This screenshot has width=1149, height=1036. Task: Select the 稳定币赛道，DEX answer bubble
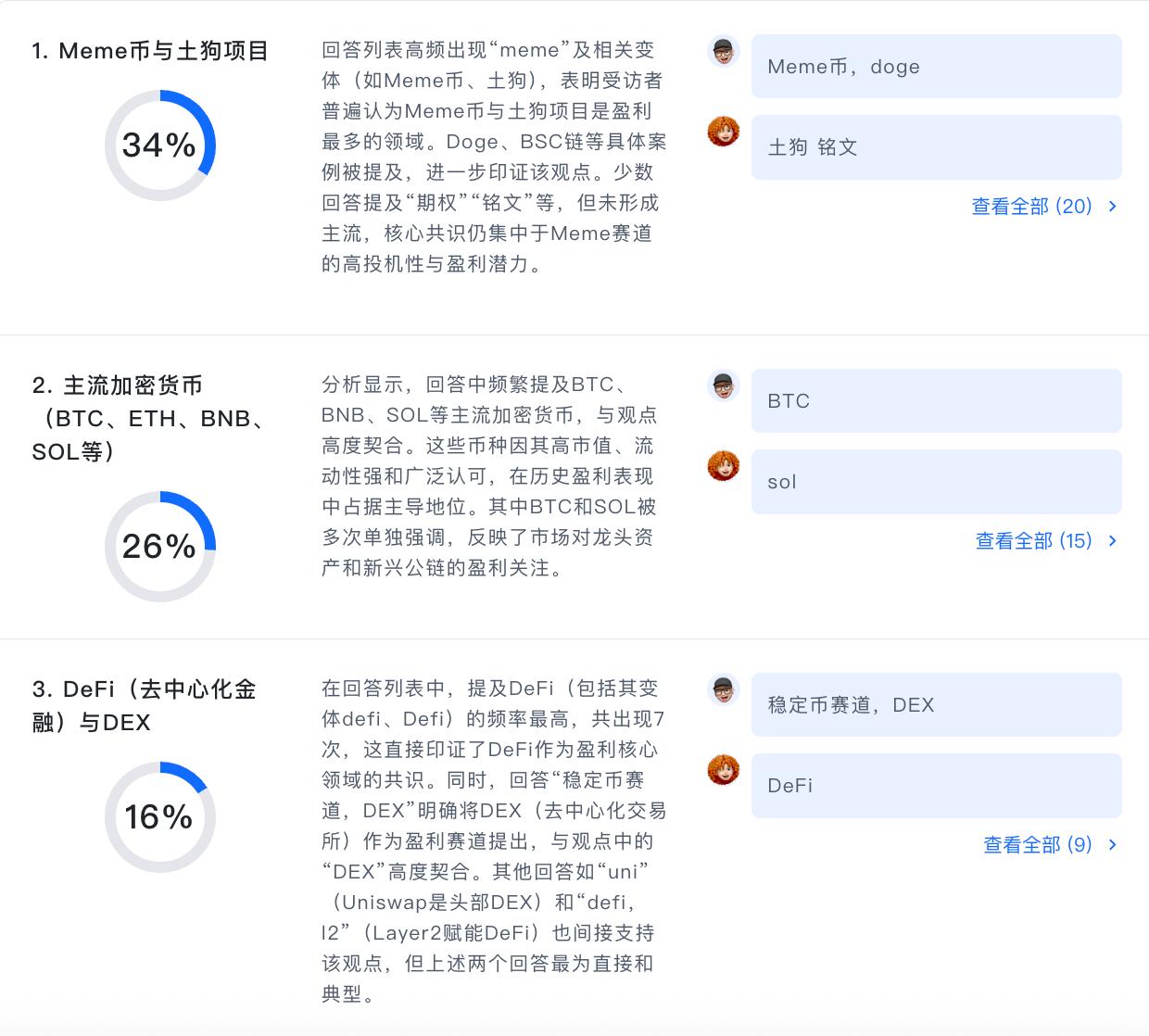[x=936, y=704]
